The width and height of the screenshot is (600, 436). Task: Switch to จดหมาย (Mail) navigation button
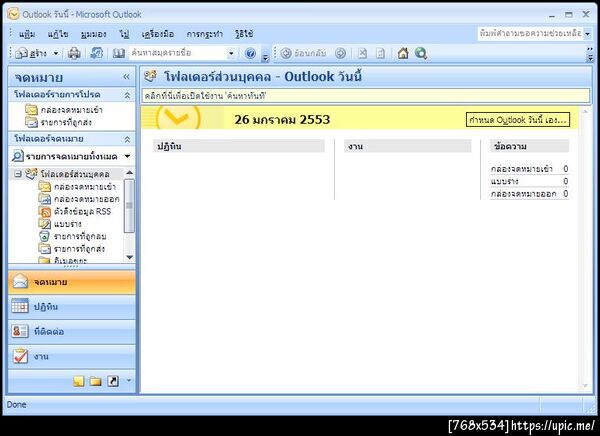(x=72, y=282)
